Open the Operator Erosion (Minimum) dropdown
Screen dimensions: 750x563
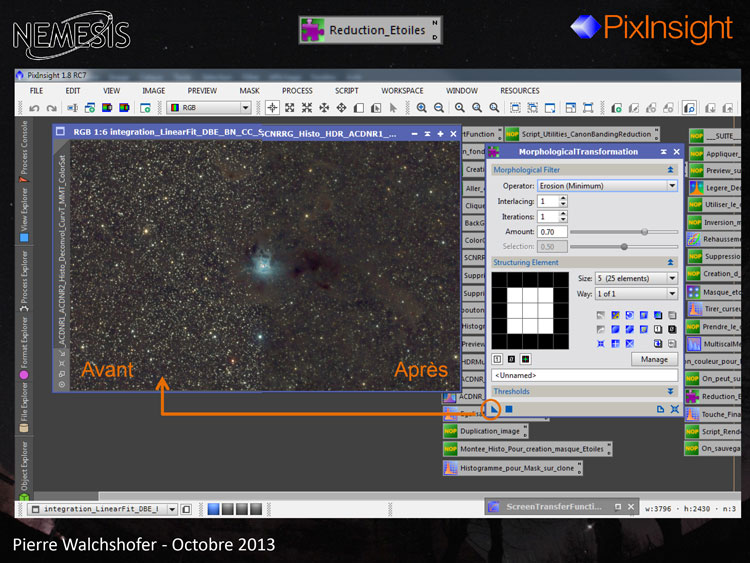coord(607,186)
